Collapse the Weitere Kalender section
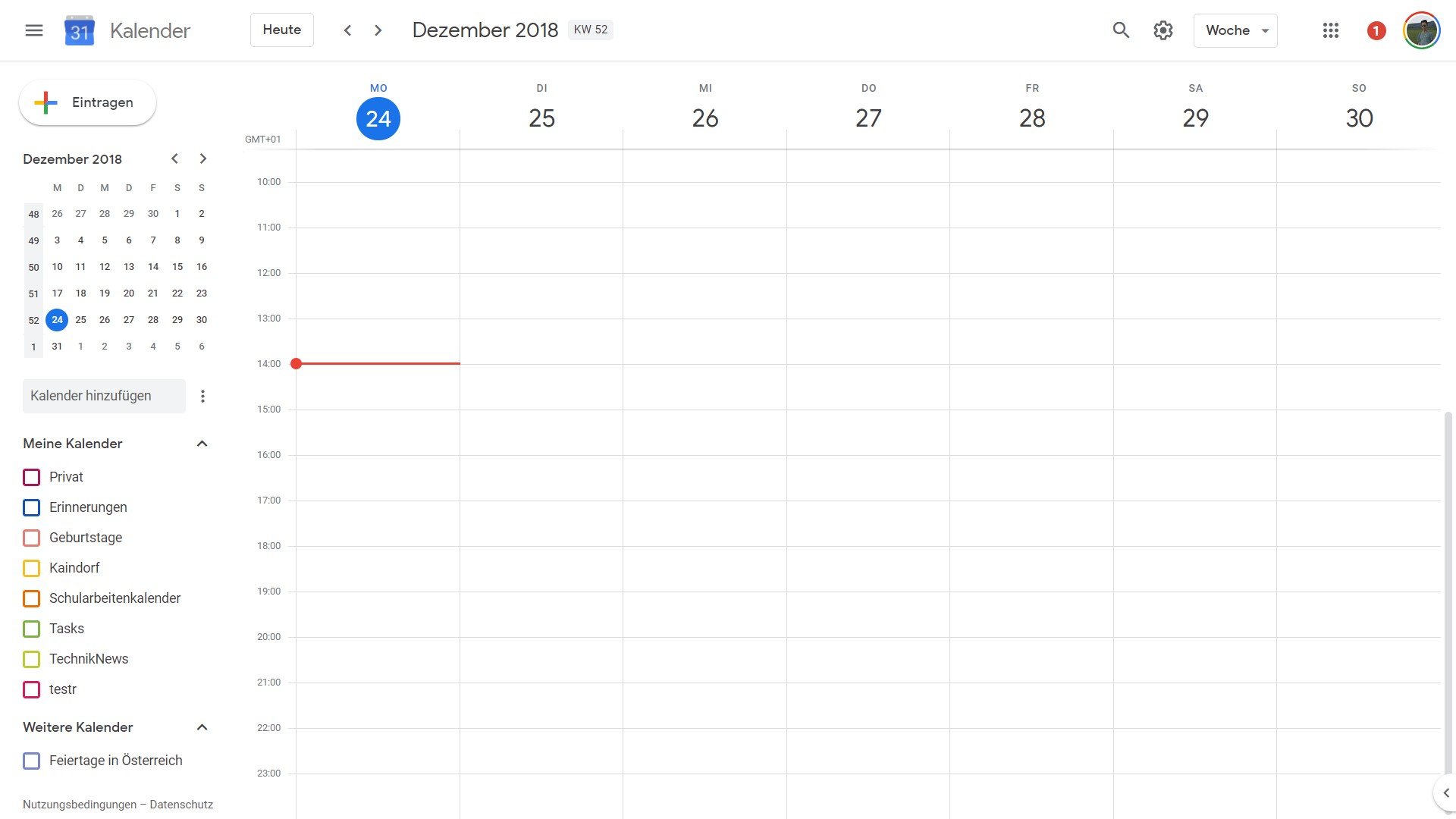Image resolution: width=1456 pixels, height=819 pixels. click(202, 727)
